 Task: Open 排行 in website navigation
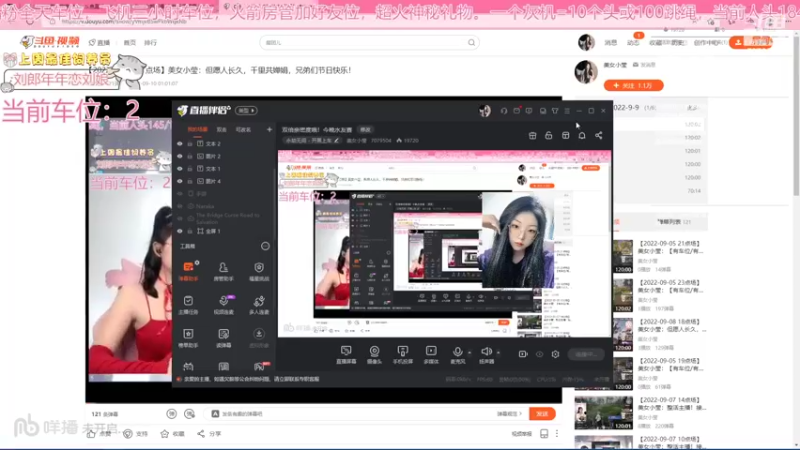(x=151, y=43)
